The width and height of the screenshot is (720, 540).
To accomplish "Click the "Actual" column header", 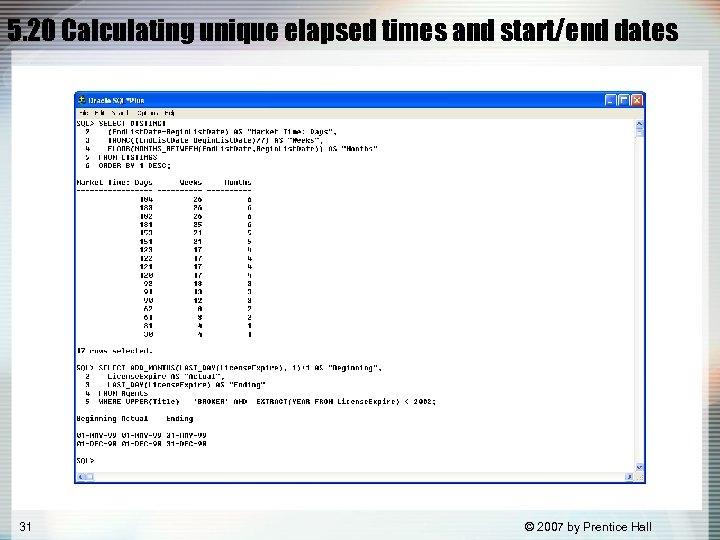I will pyautogui.click(x=135, y=419).
